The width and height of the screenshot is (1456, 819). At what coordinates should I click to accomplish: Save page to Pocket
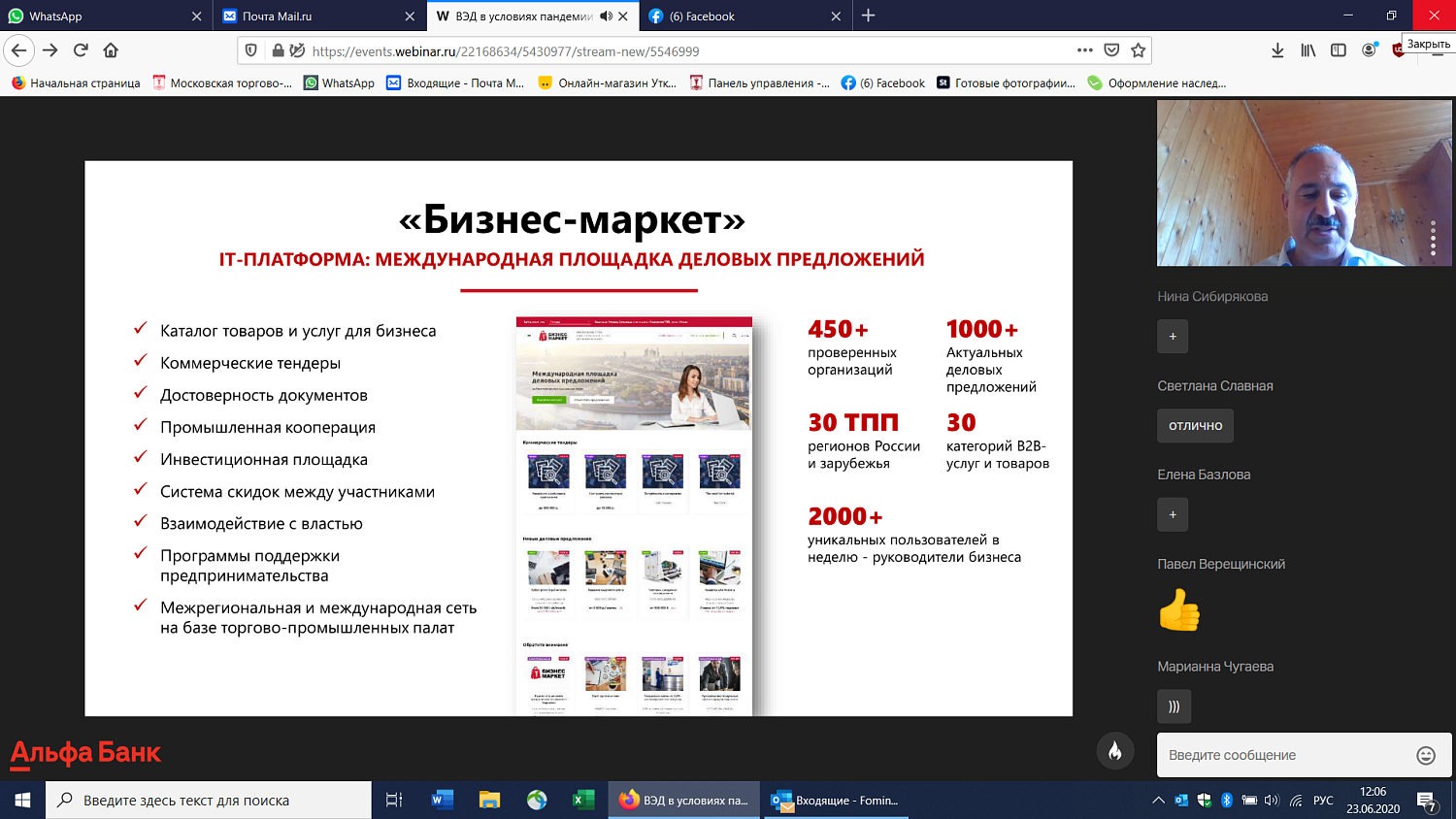(x=1111, y=50)
